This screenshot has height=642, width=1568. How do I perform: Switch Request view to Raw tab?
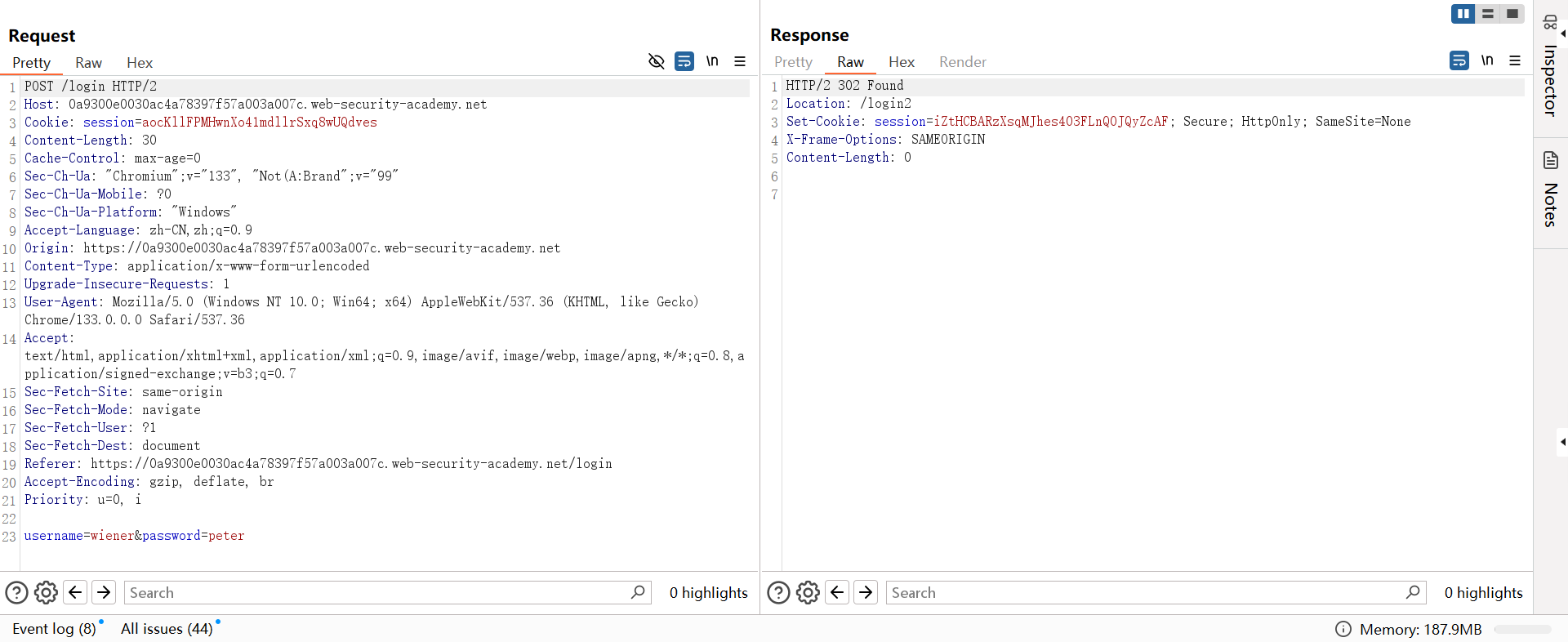pyautogui.click(x=88, y=63)
